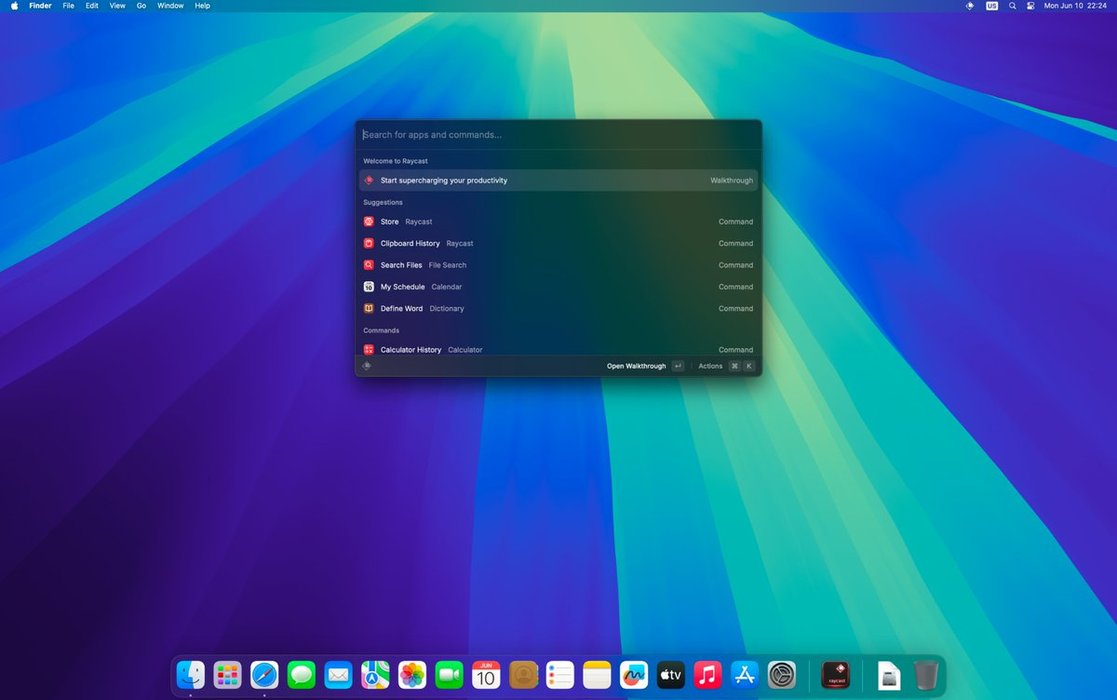Viewport: 1117px width, 700px height.
Task: Click the Raycast logo in bottom bar
Action: point(367,366)
